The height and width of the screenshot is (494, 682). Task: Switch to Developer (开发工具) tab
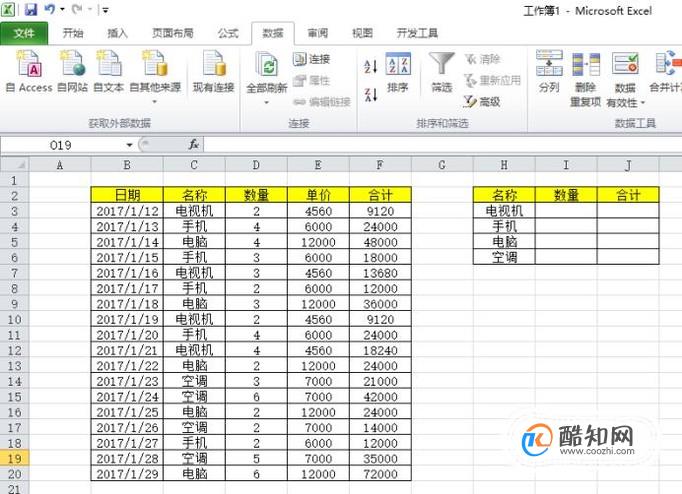417,33
